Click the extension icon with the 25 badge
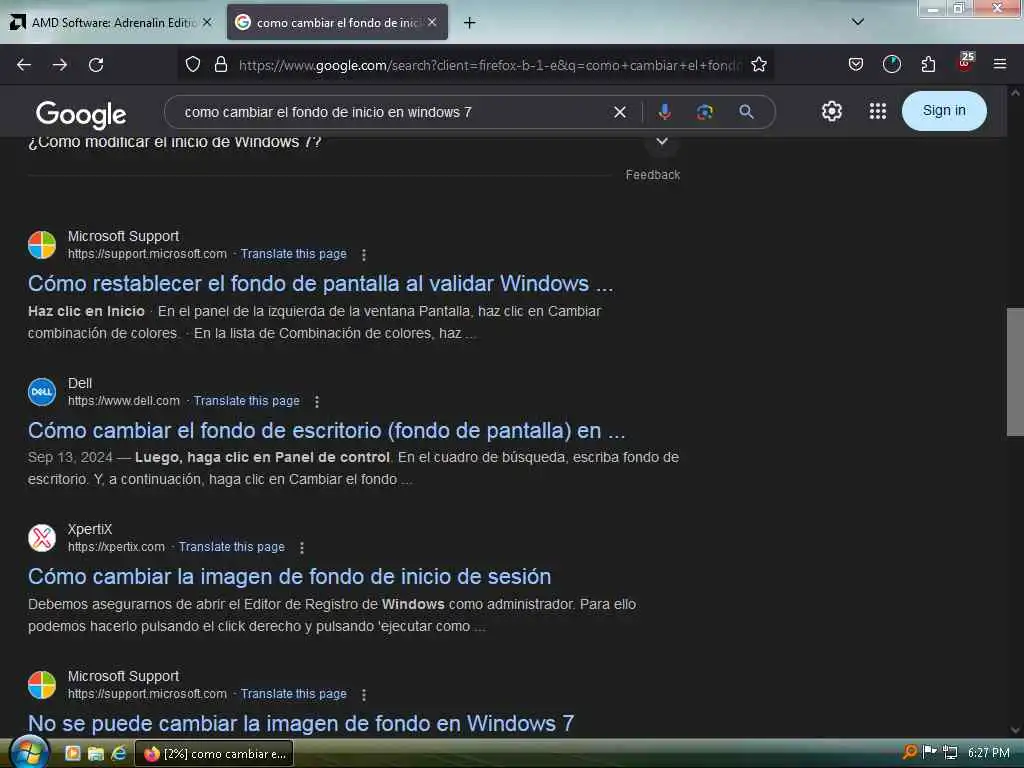 click(965, 62)
